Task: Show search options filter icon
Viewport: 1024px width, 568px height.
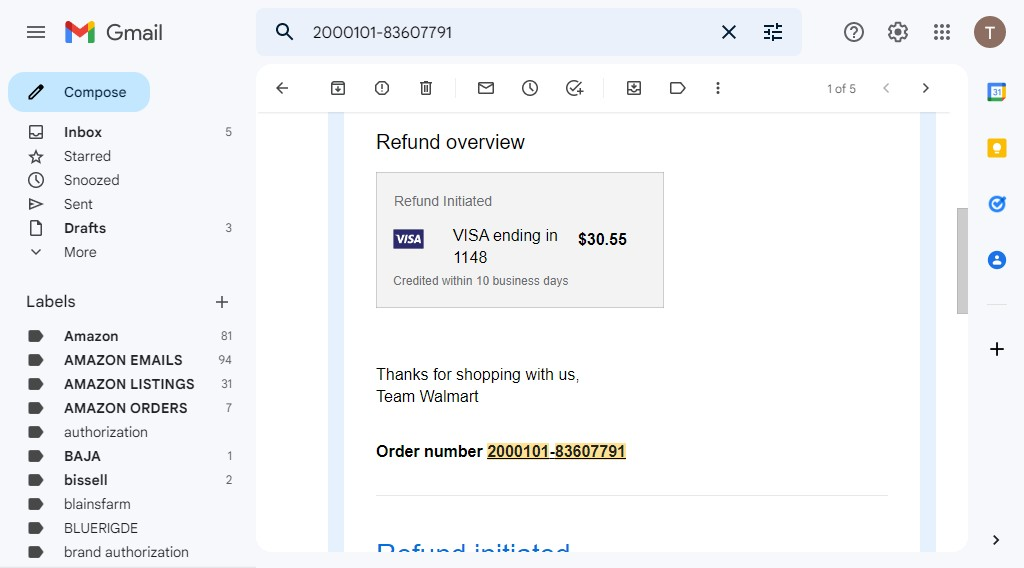Action: coord(773,32)
